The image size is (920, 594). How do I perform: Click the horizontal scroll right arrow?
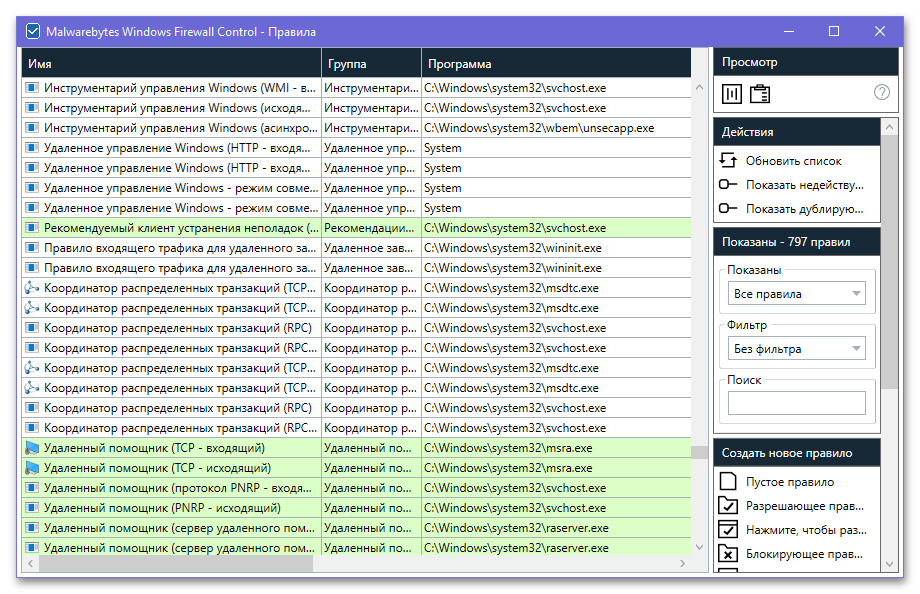[x=682, y=563]
